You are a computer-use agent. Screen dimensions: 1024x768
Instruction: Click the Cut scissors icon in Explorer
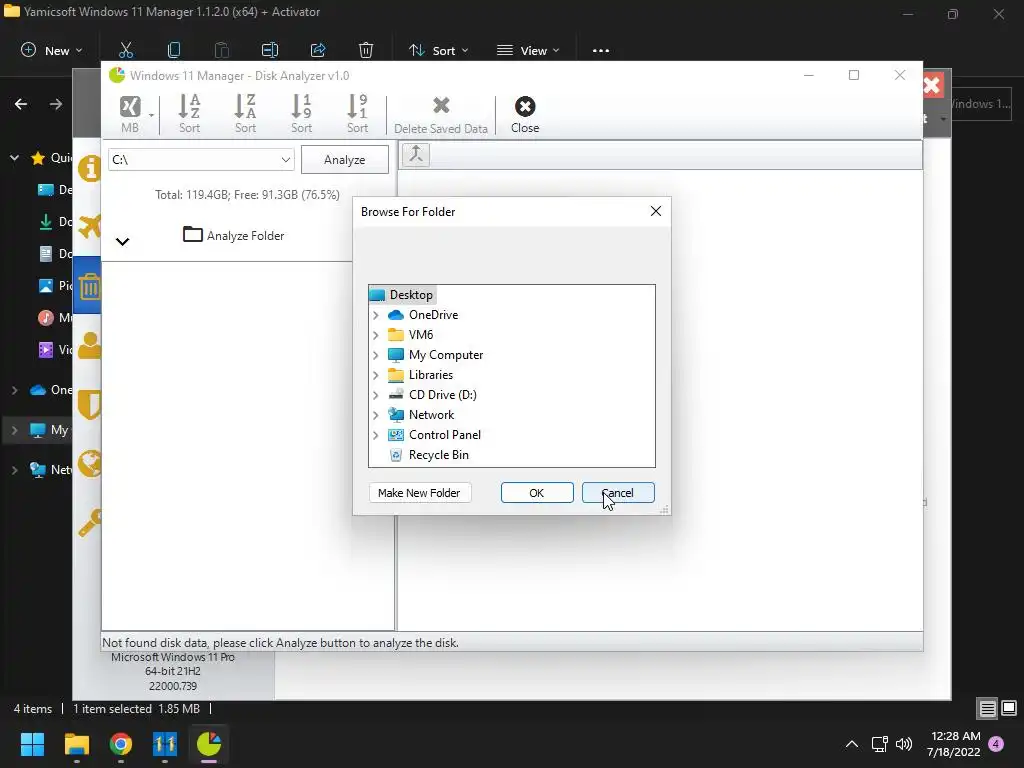pyautogui.click(x=126, y=50)
